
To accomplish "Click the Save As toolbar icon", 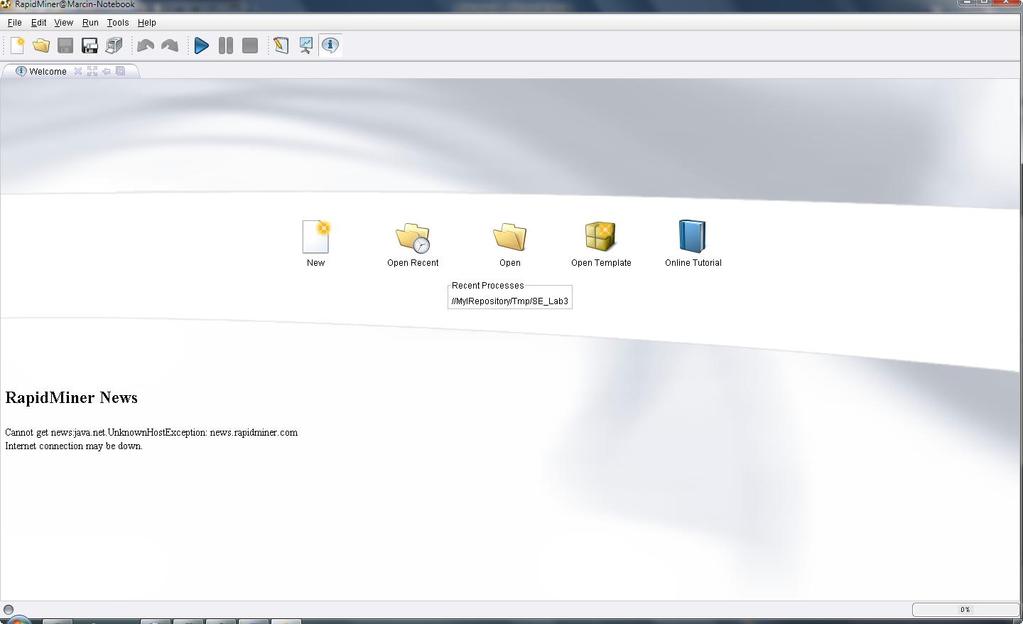I will 89,46.
